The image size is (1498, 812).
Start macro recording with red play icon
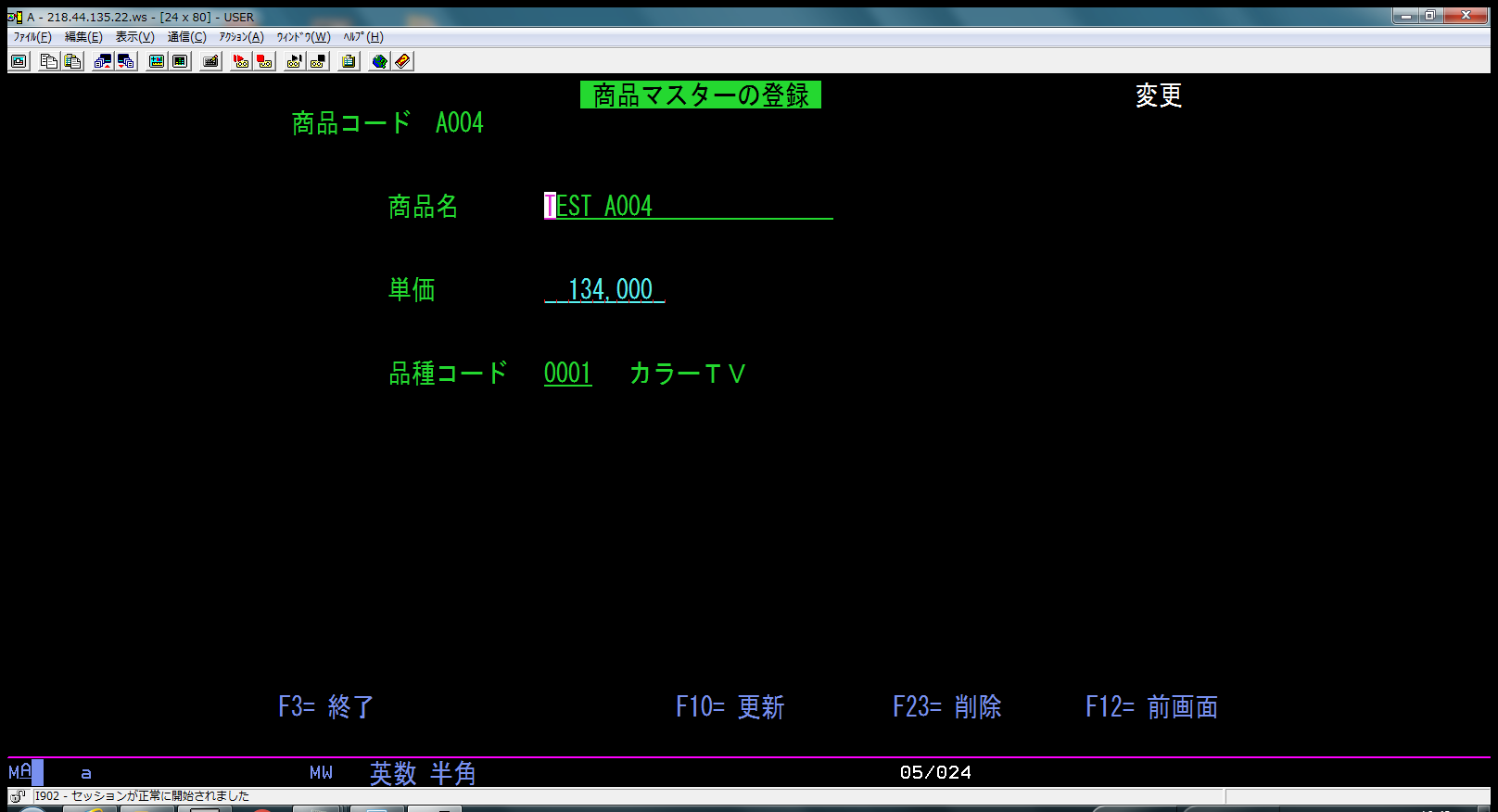[x=241, y=61]
